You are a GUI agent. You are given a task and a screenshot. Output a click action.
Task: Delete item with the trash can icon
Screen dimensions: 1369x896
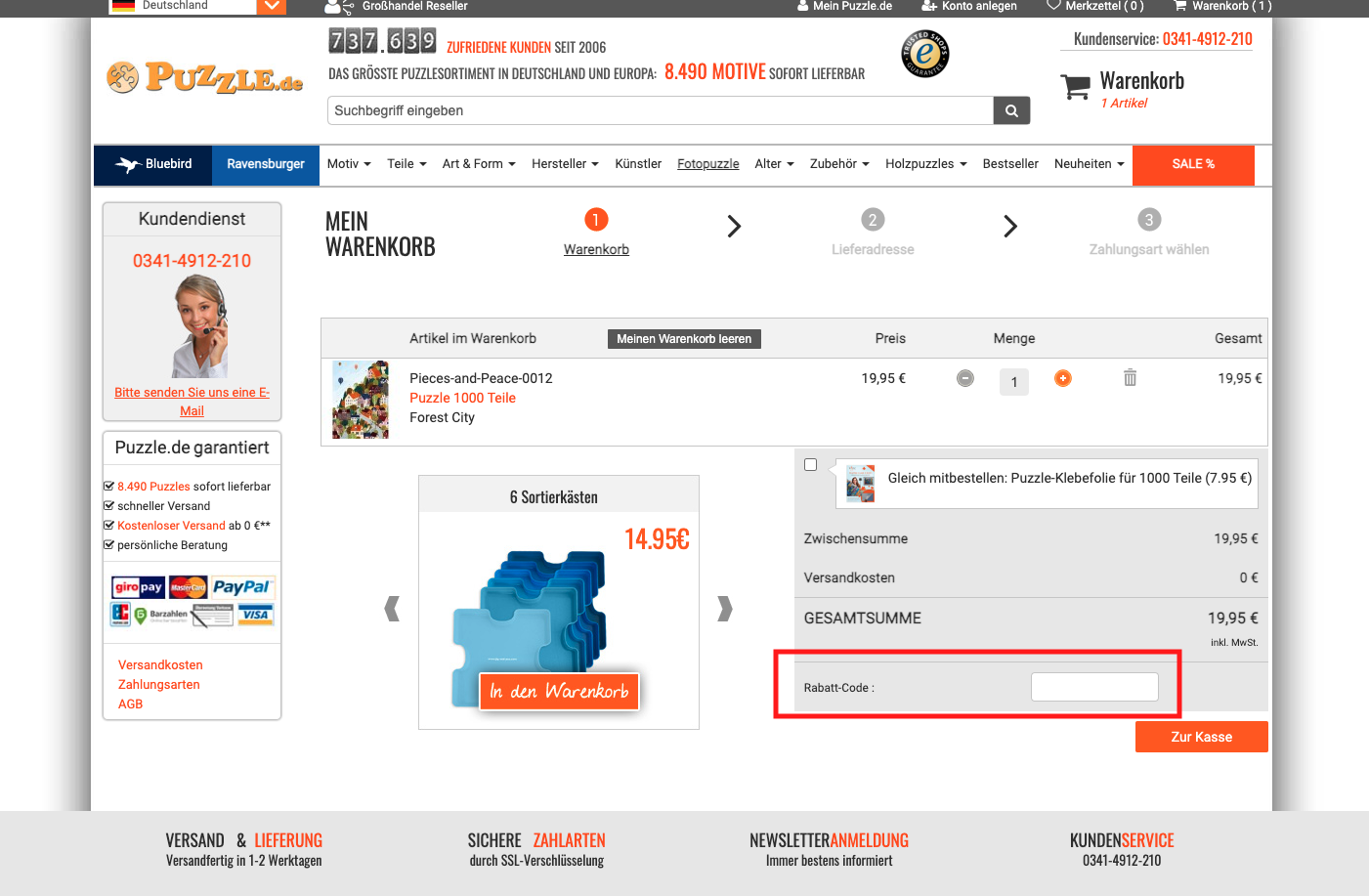tap(1130, 377)
